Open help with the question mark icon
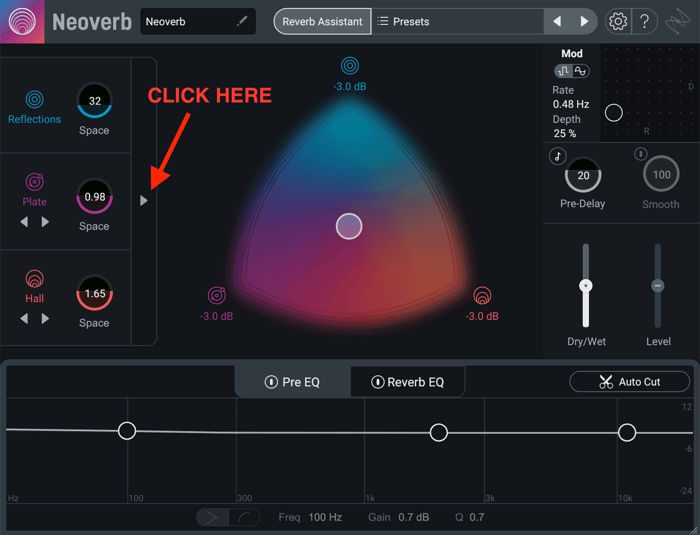The width and height of the screenshot is (700, 535). 644,21
